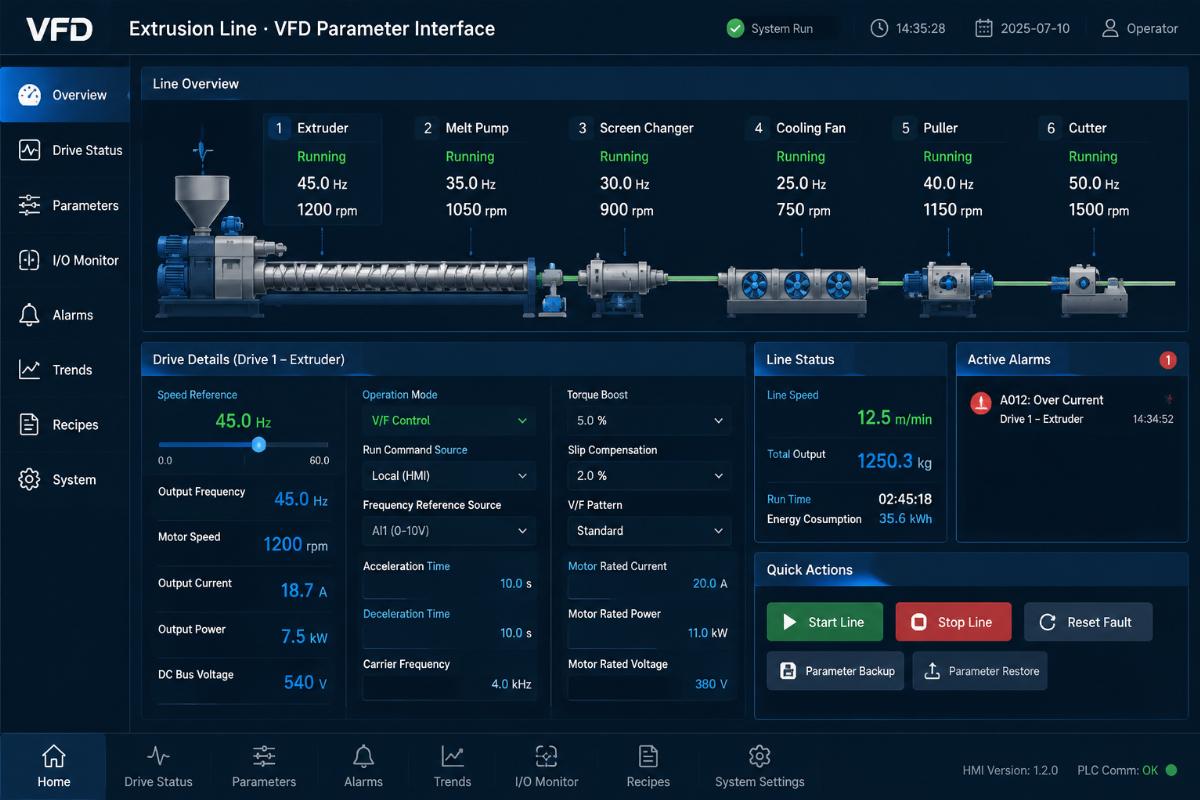Image resolution: width=1200 pixels, height=800 pixels.
Task: Select bottom bar Parameters sliders icon
Action: 264,756
